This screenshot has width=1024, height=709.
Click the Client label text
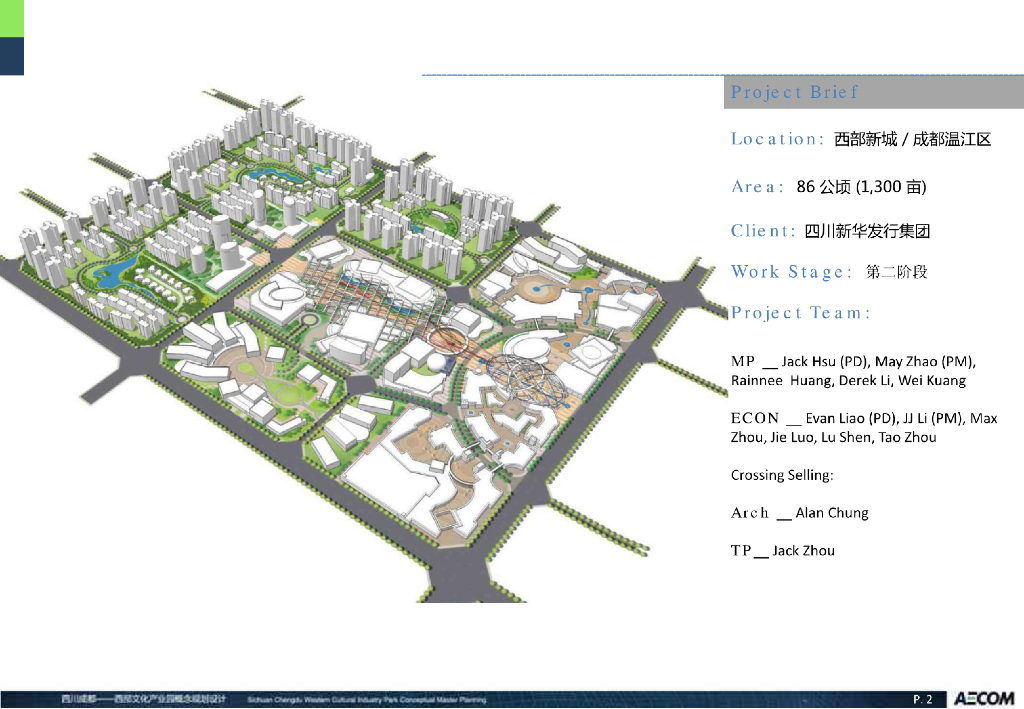click(x=764, y=231)
